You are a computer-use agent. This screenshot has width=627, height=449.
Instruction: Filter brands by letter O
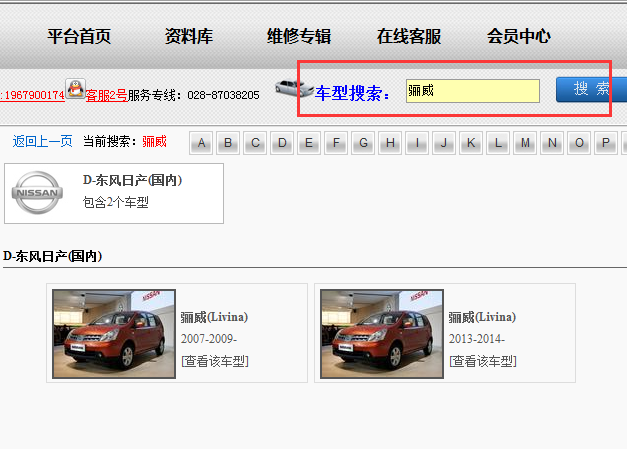[x=579, y=143]
